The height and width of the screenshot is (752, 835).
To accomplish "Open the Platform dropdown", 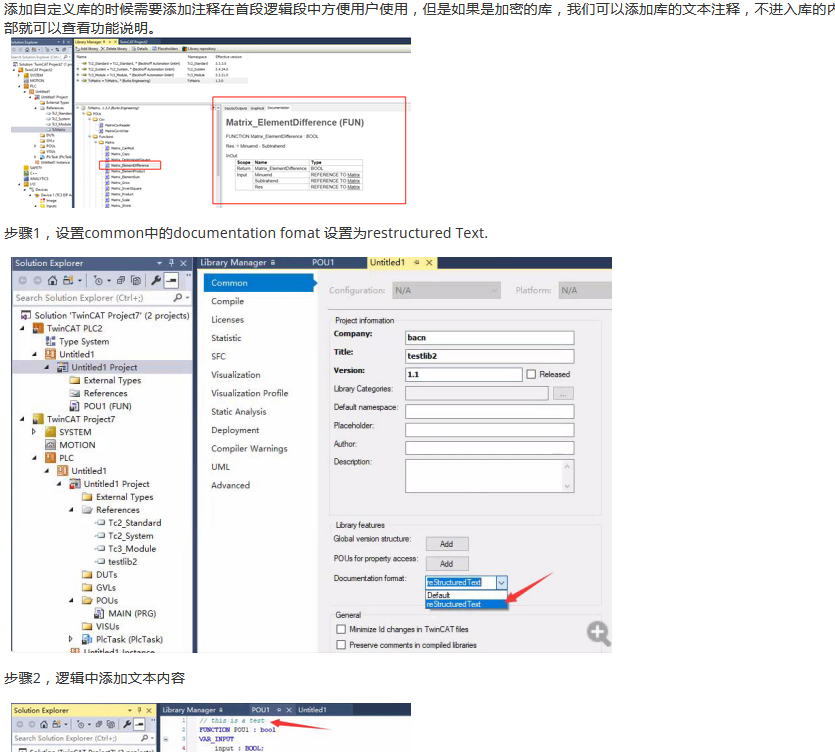I will point(585,291).
